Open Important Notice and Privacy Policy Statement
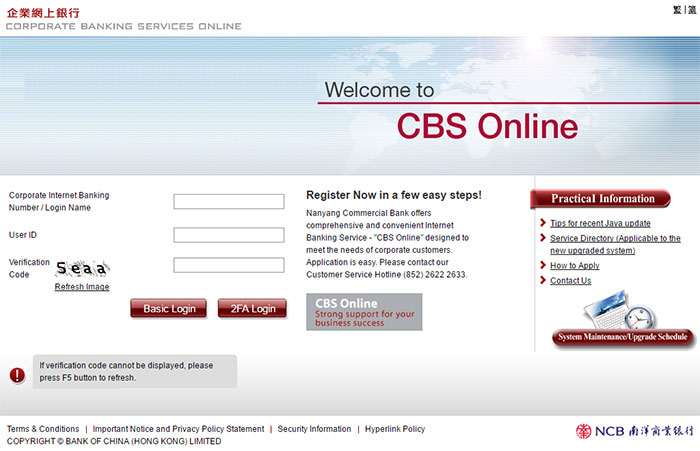The height and width of the screenshot is (451, 700). [x=178, y=429]
